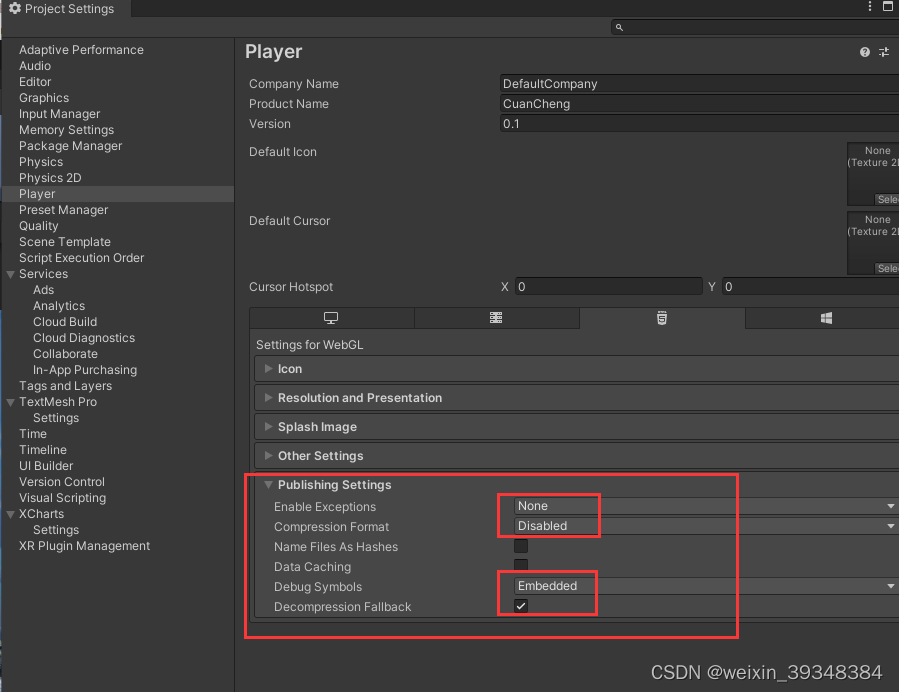Viewport: 899px width, 692px height.
Task: Open XR Plugin Management settings
Action: point(84,546)
